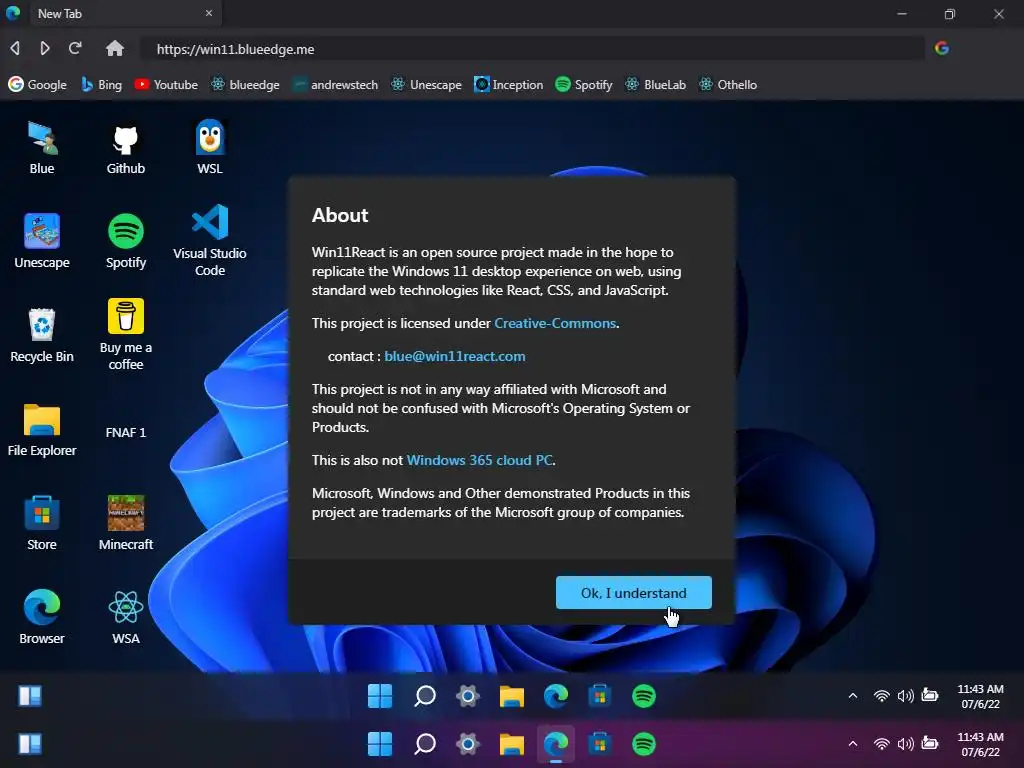Open the Browser desktop icon
The width and height of the screenshot is (1024, 768).
(42, 617)
